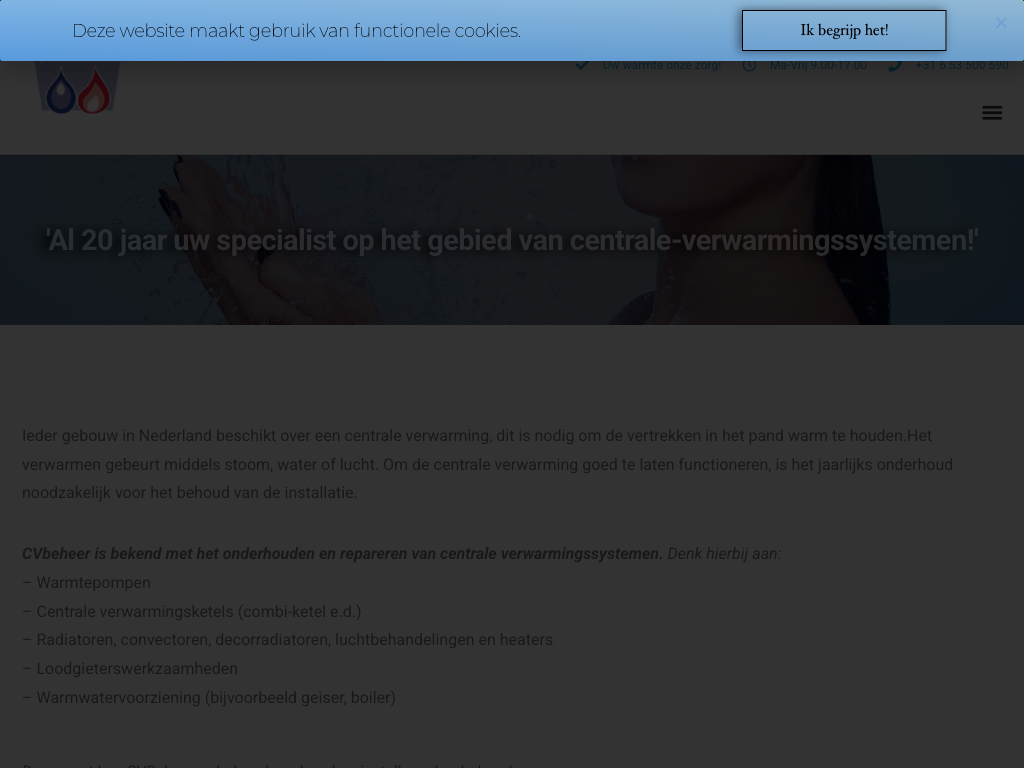
Task: Click the list item '– Warmtepompen'
Action: pyautogui.click(x=86, y=583)
